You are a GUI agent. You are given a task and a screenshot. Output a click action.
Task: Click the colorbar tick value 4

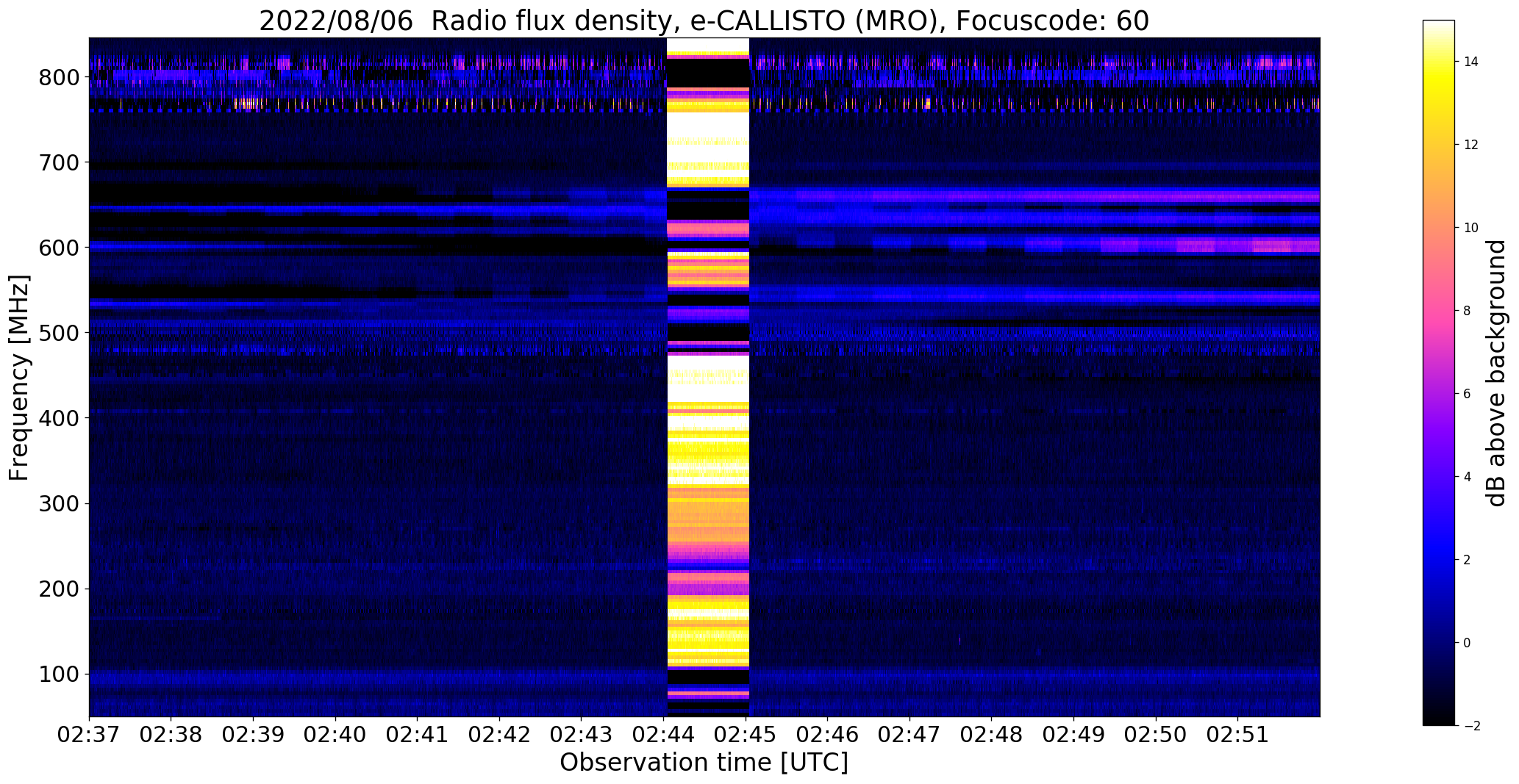tap(1468, 477)
